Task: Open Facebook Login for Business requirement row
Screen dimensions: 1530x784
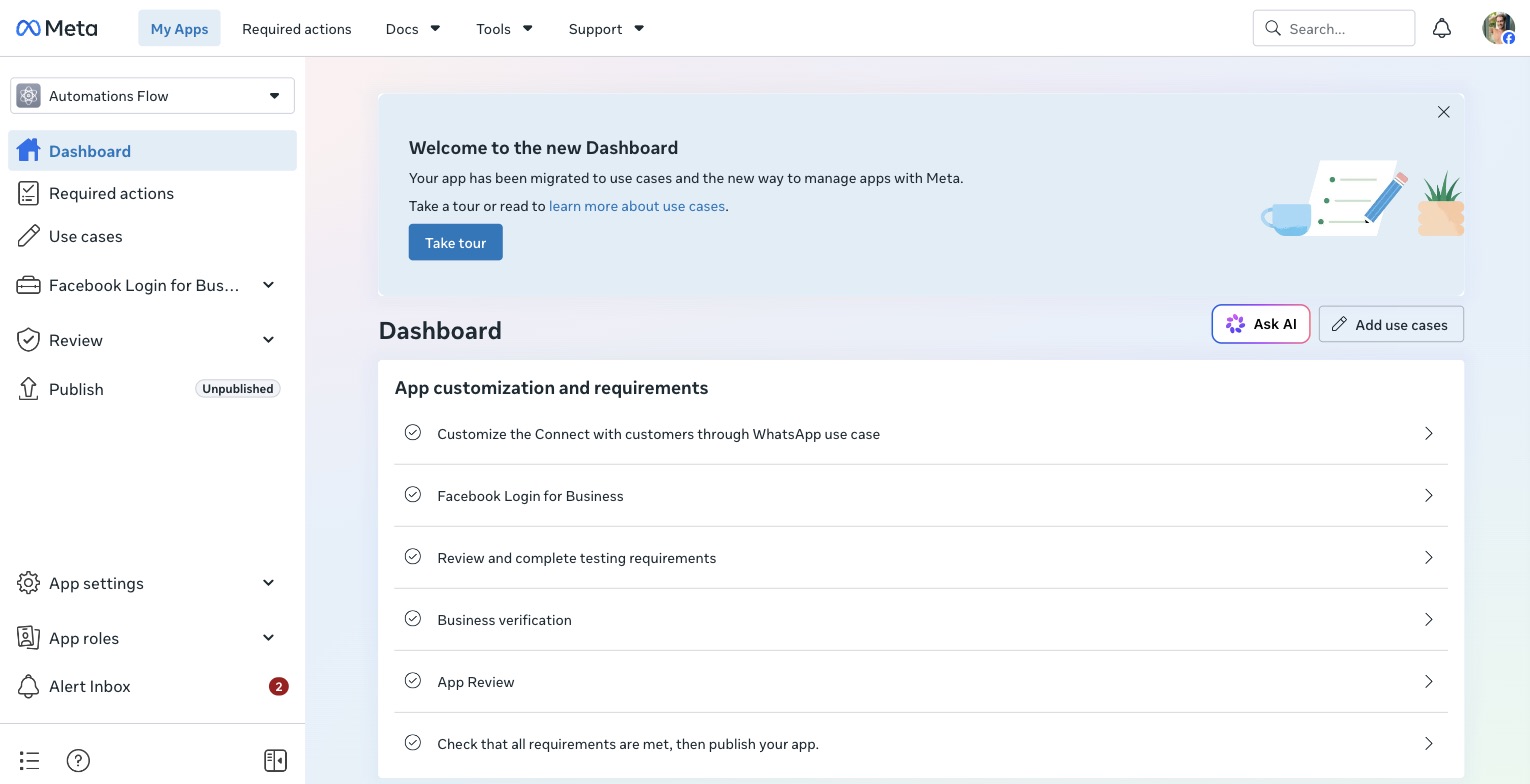Action: [921, 495]
